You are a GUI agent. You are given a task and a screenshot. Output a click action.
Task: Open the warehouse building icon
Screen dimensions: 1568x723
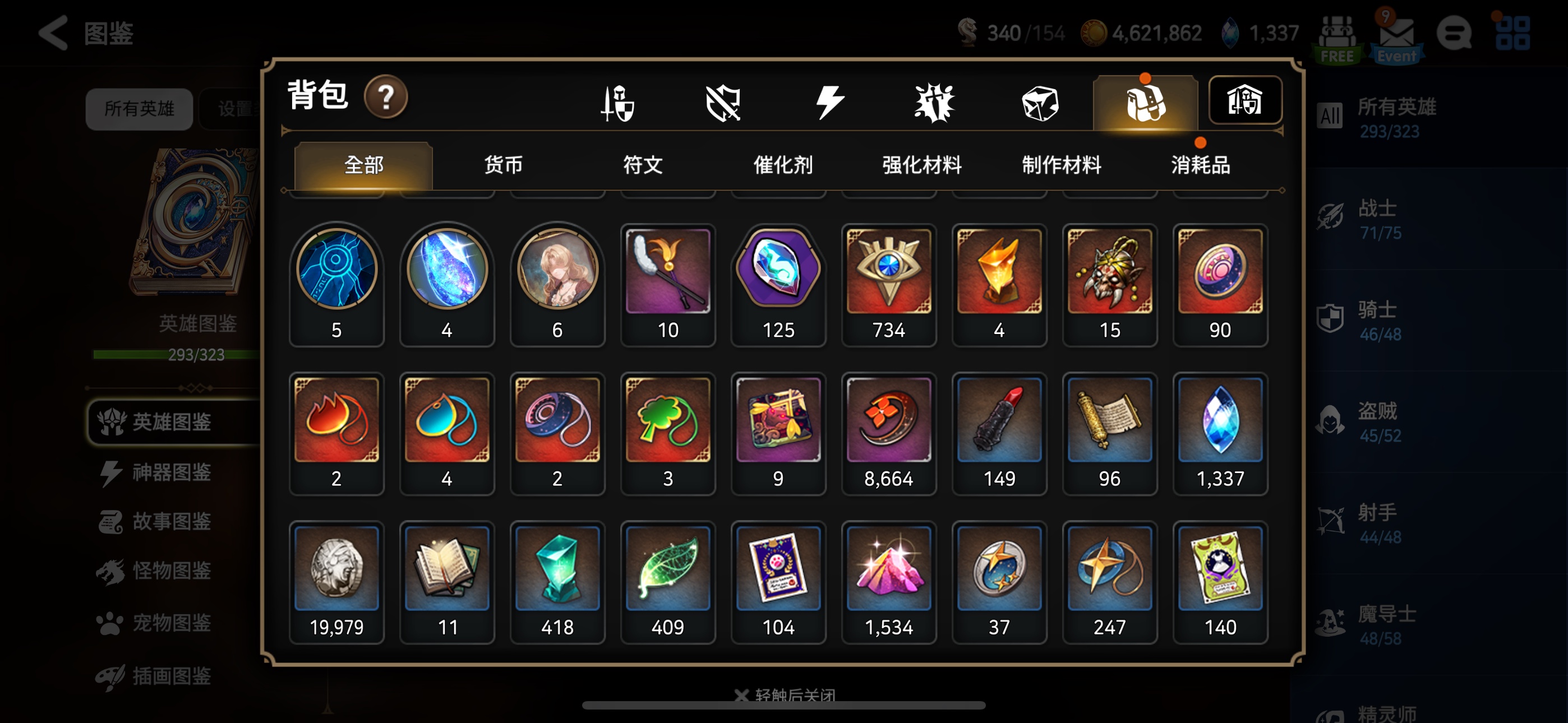(1245, 100)
